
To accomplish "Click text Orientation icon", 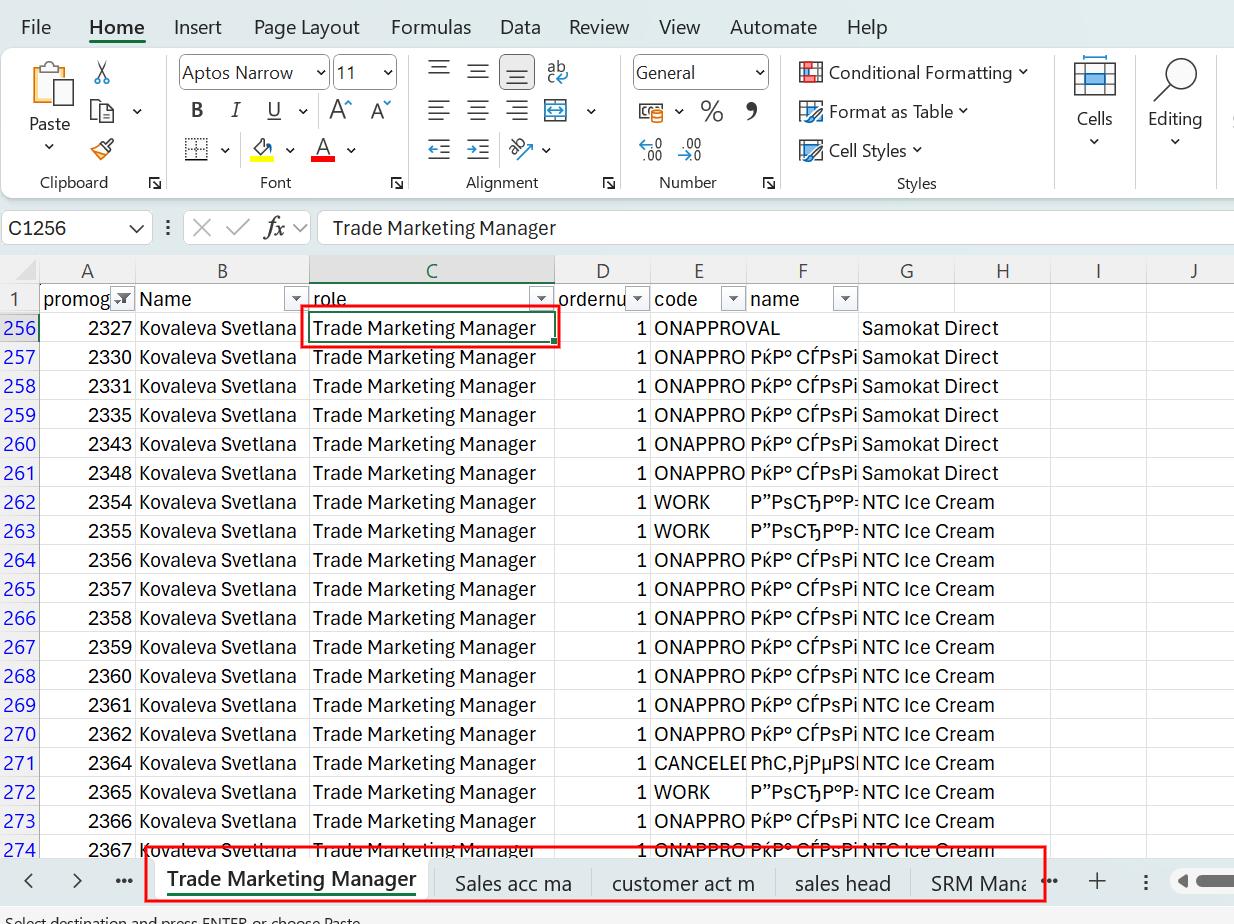I will pos(521,150).
